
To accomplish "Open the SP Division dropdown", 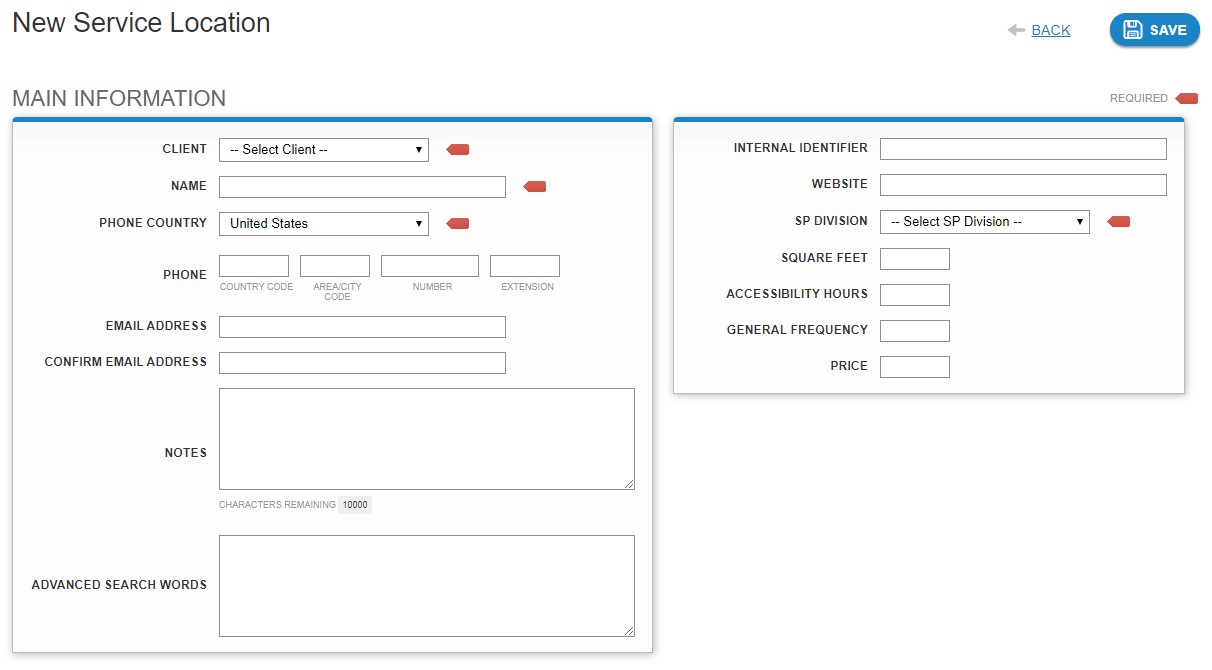I will 984,221.
